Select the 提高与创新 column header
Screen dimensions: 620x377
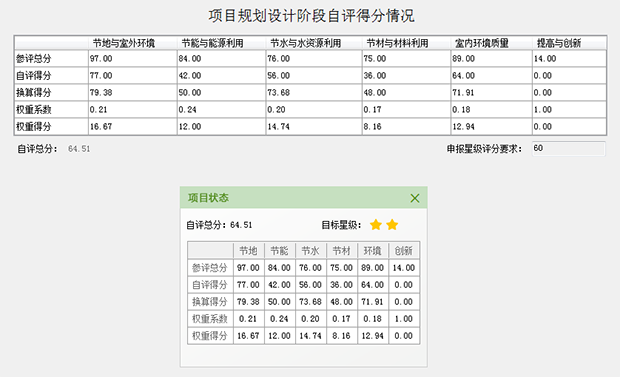click(x=569, y=43)
